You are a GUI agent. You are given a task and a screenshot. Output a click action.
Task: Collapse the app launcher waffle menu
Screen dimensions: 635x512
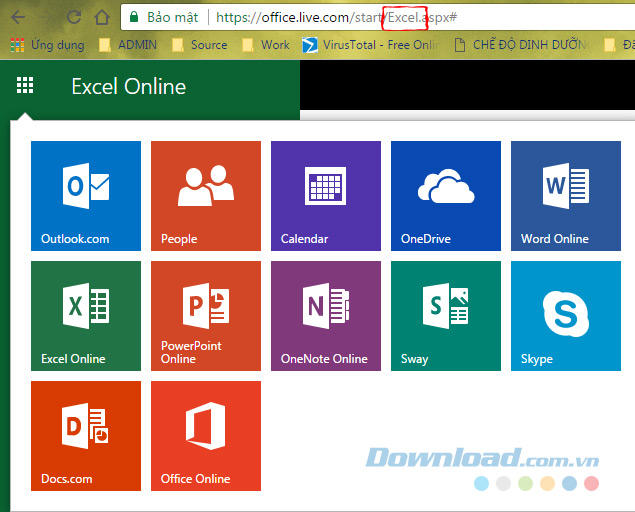25,87
